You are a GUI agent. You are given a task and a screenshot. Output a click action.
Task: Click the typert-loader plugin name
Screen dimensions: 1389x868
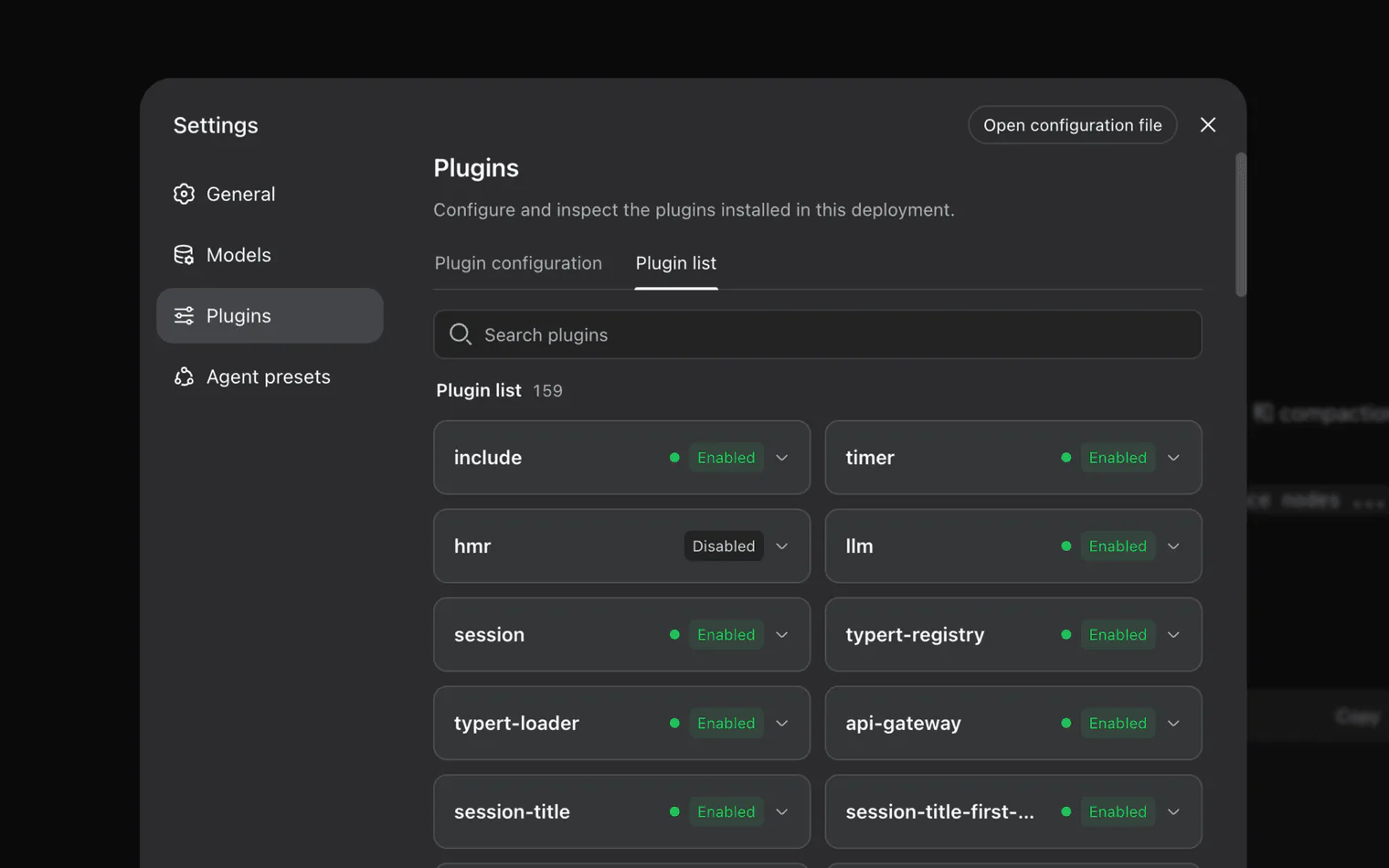pos(516,724)
